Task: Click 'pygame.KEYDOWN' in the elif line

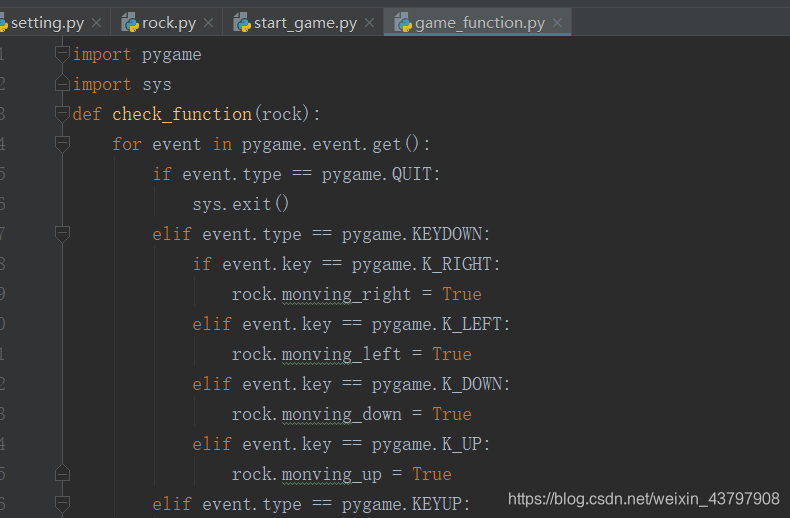Action: (x=412, y=234)
